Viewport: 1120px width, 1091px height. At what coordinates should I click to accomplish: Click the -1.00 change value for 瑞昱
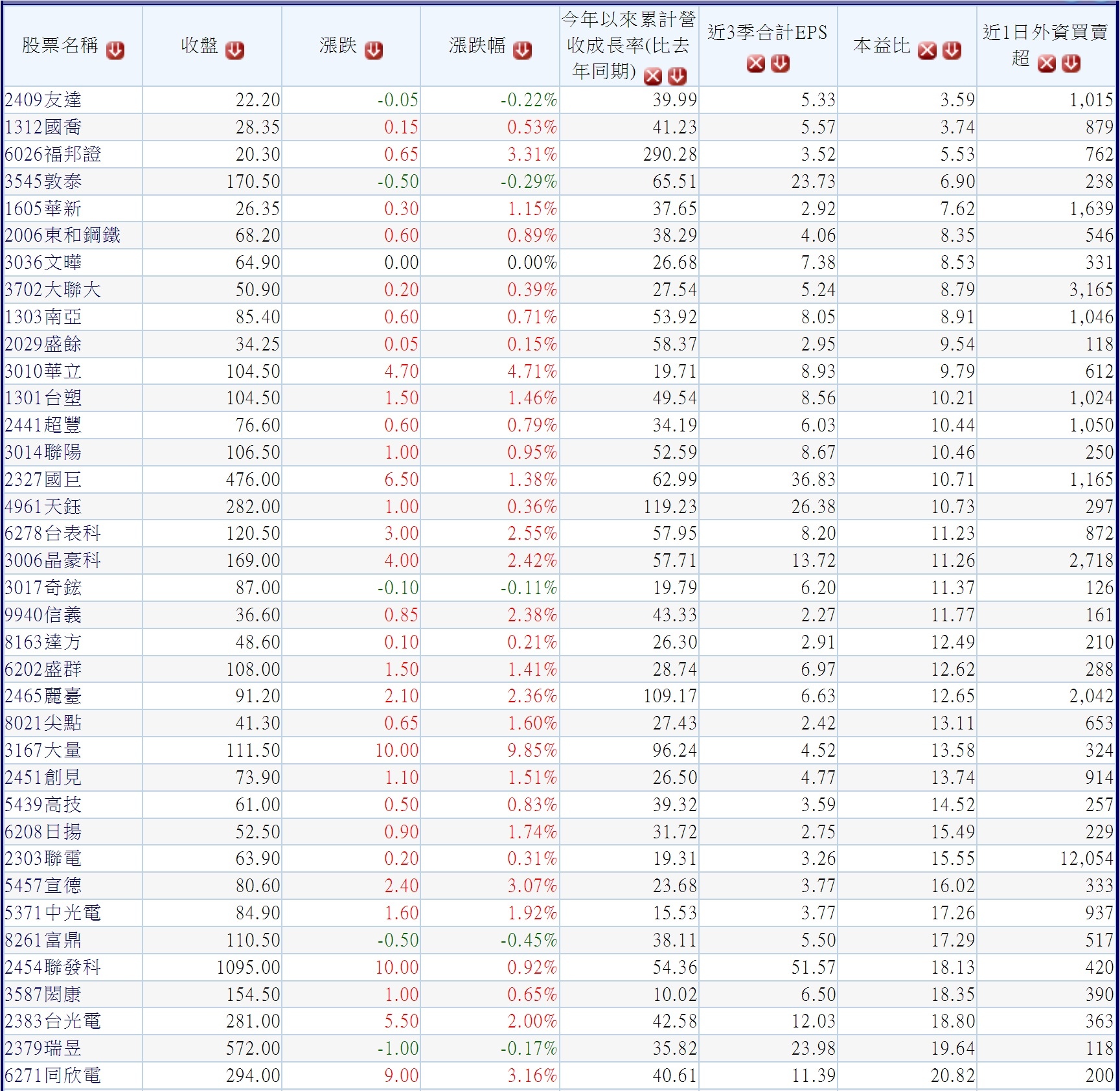click(398, 1048)
